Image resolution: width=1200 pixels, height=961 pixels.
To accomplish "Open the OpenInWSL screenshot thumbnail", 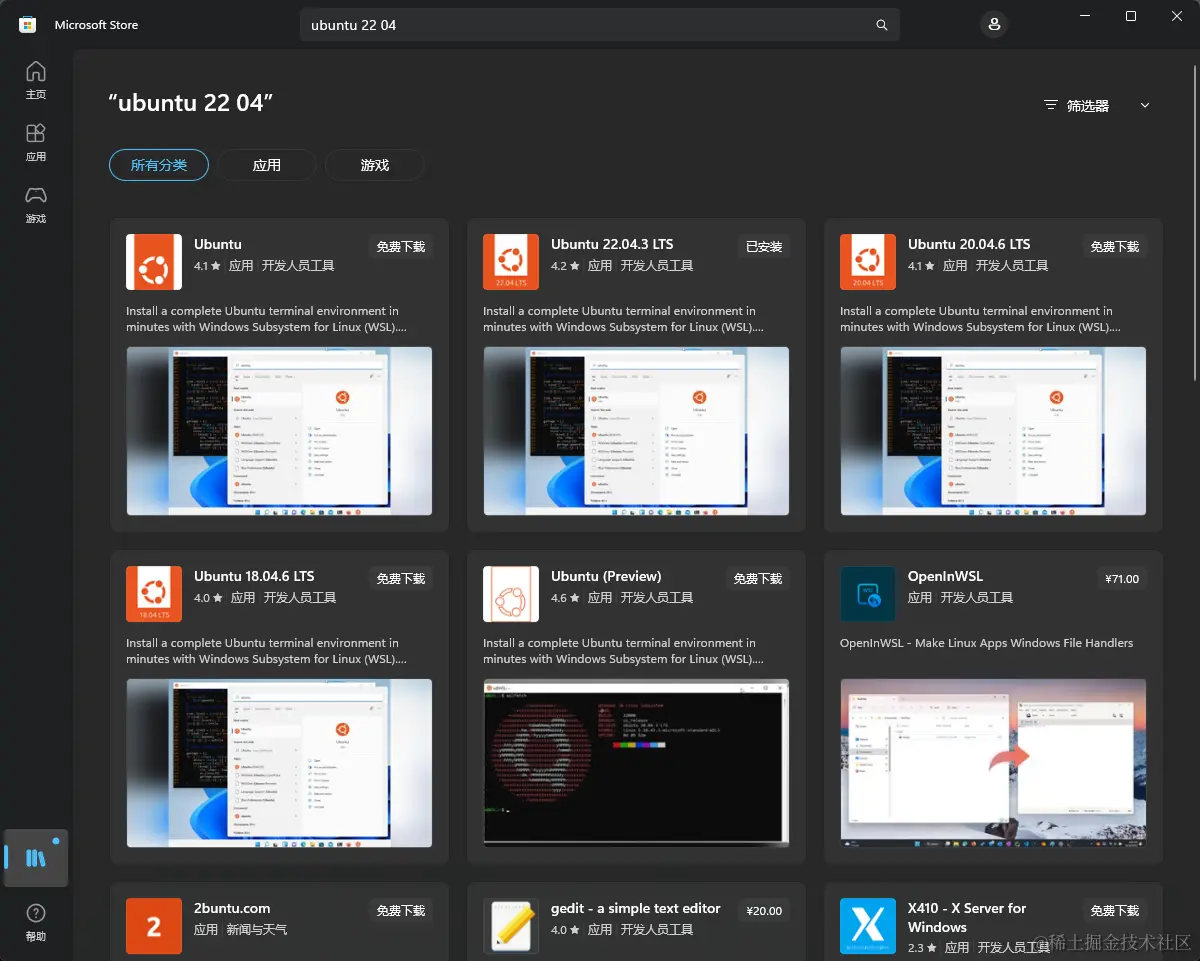I will coord(993,763).
